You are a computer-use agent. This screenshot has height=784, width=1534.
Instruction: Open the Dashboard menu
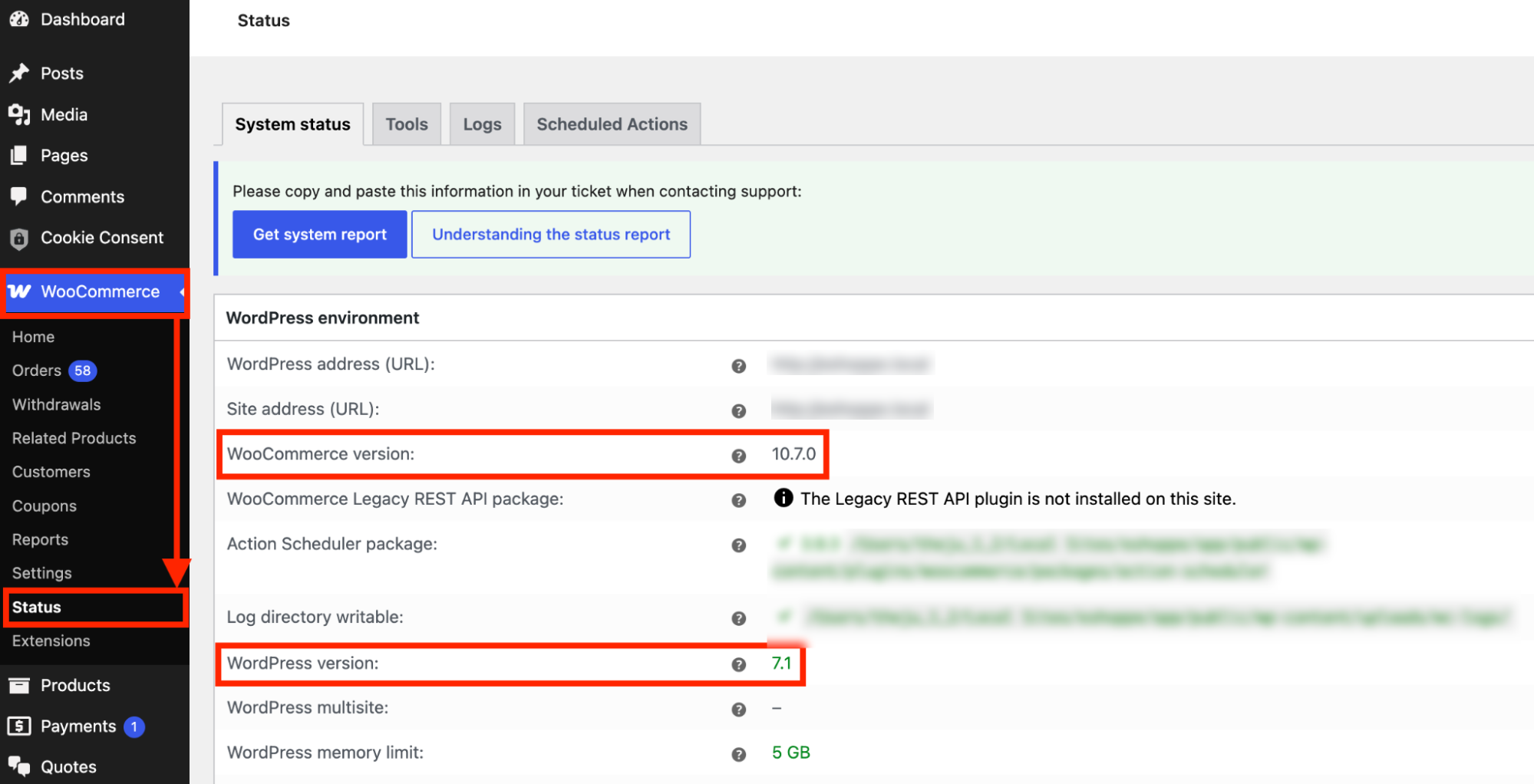(83, 19)
